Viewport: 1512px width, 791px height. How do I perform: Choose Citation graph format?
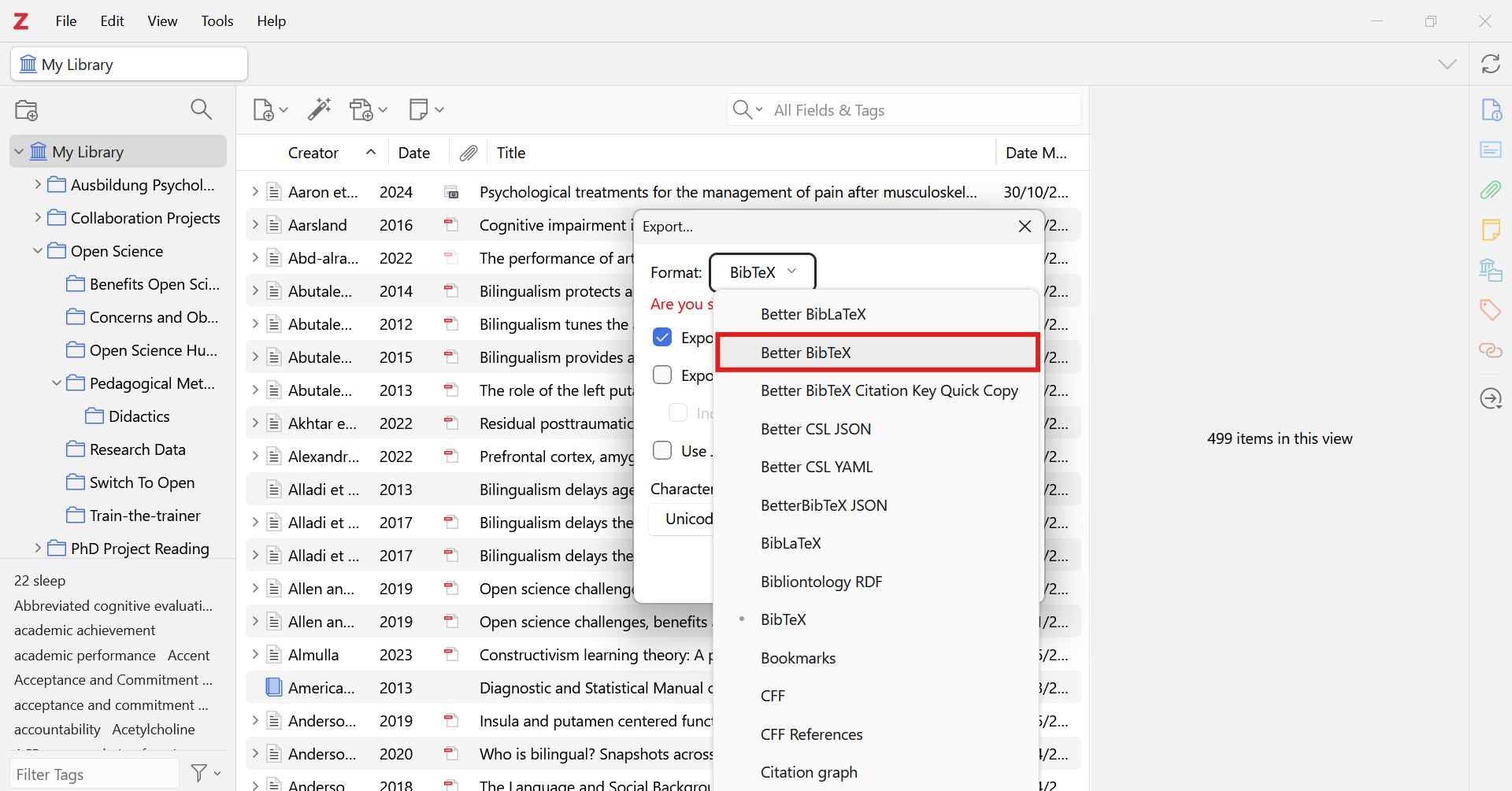(877, 772)
